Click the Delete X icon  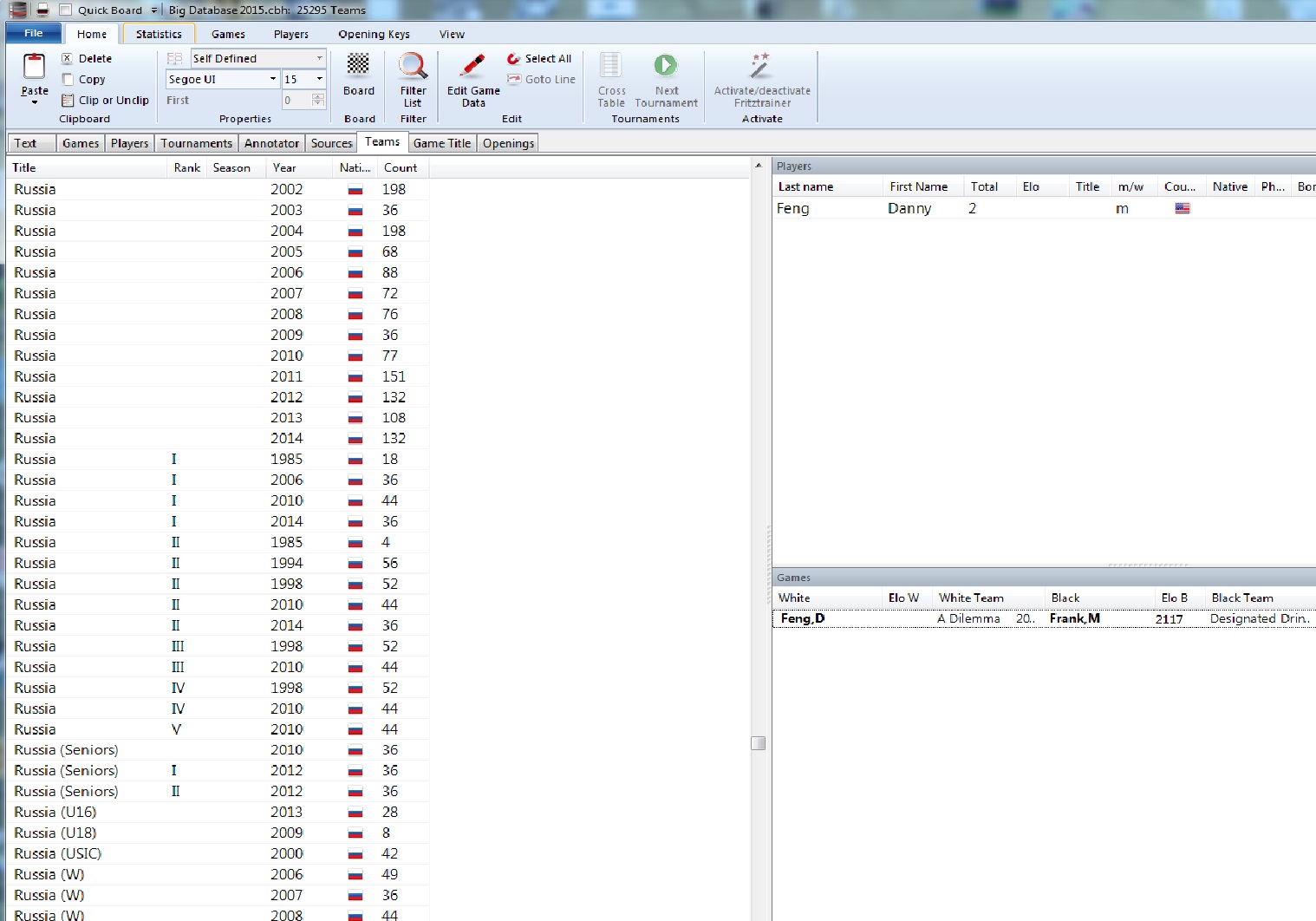point(67,58)
